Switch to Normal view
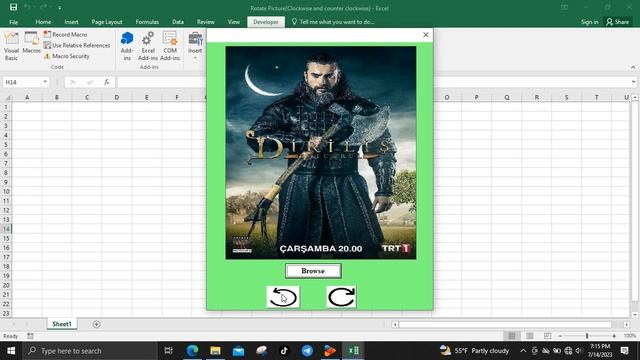 [511, 336]
